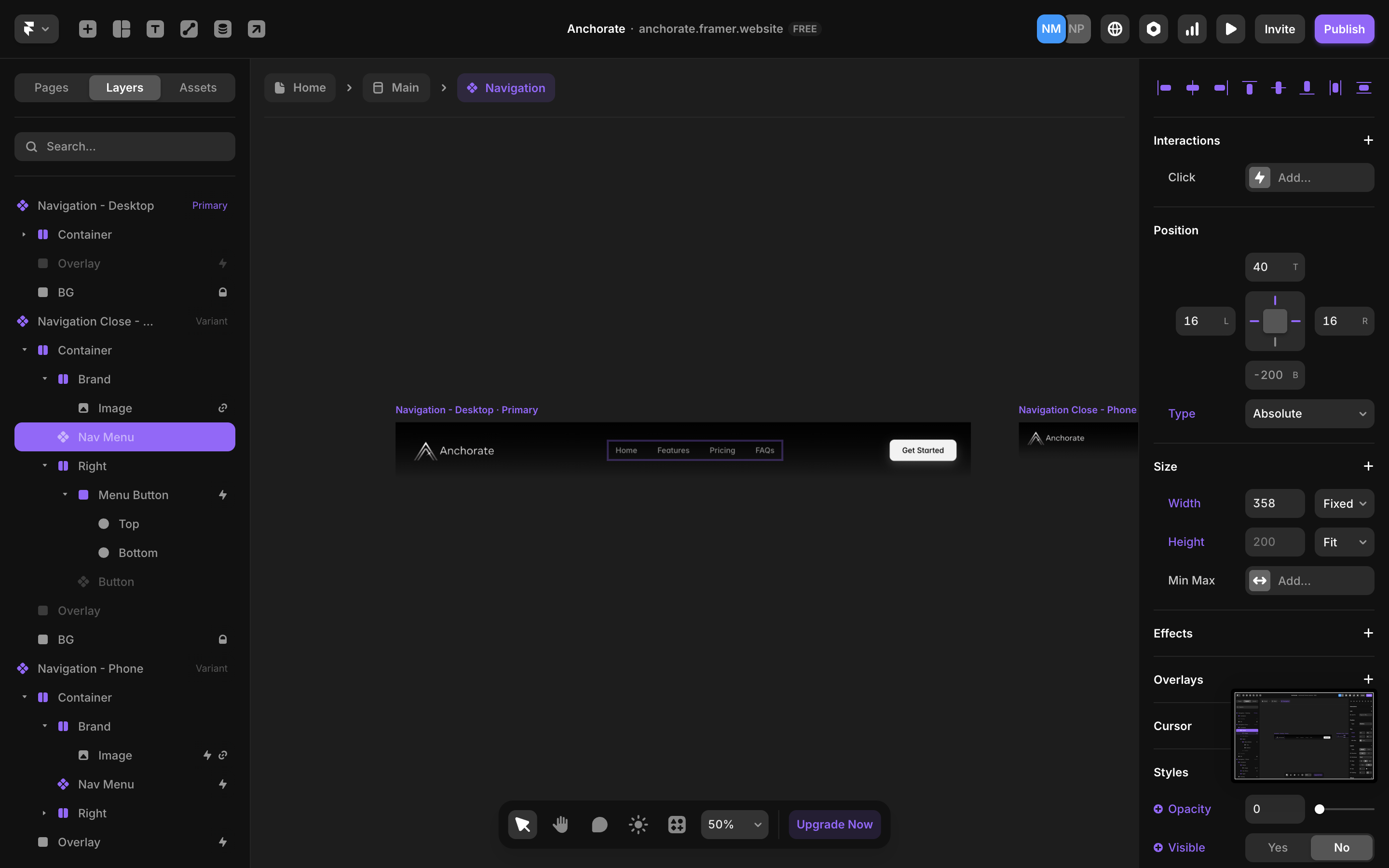The width and height of the screenshot is (1389, 868).
Task: Click the Upgrade Now button
Action: coord(834,825)
